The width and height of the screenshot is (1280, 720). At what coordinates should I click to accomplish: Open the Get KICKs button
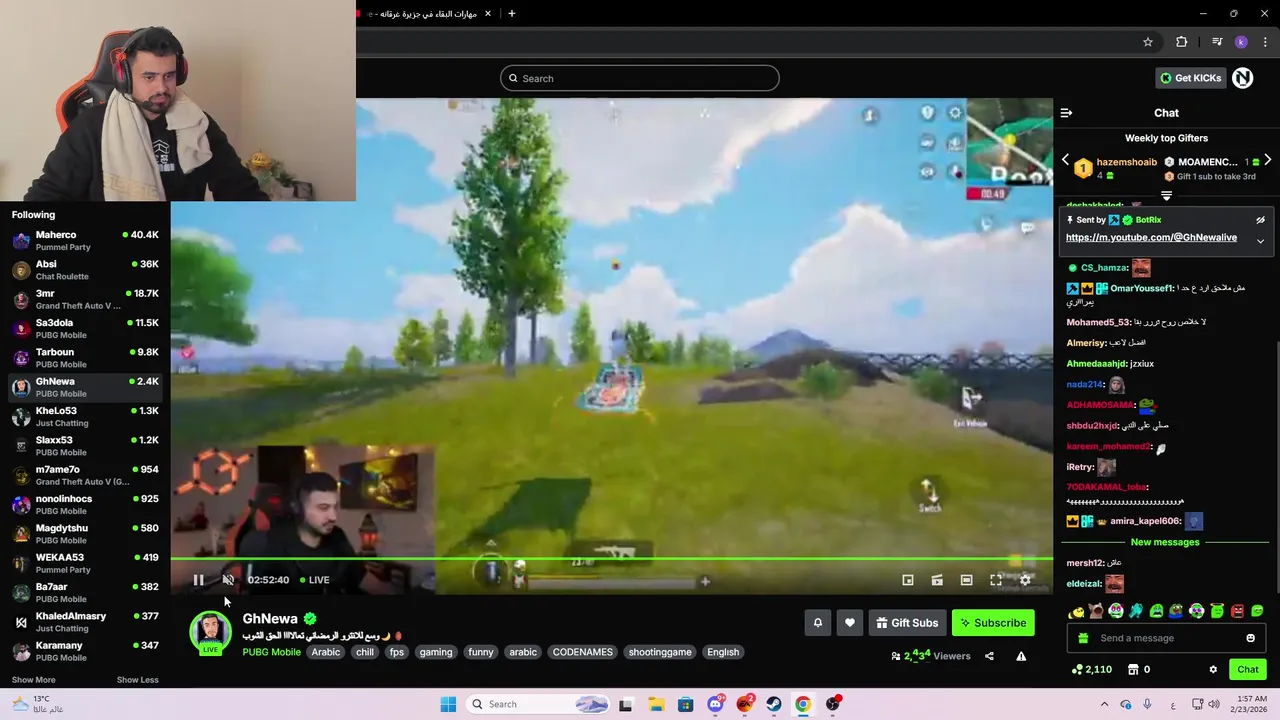1190,78
